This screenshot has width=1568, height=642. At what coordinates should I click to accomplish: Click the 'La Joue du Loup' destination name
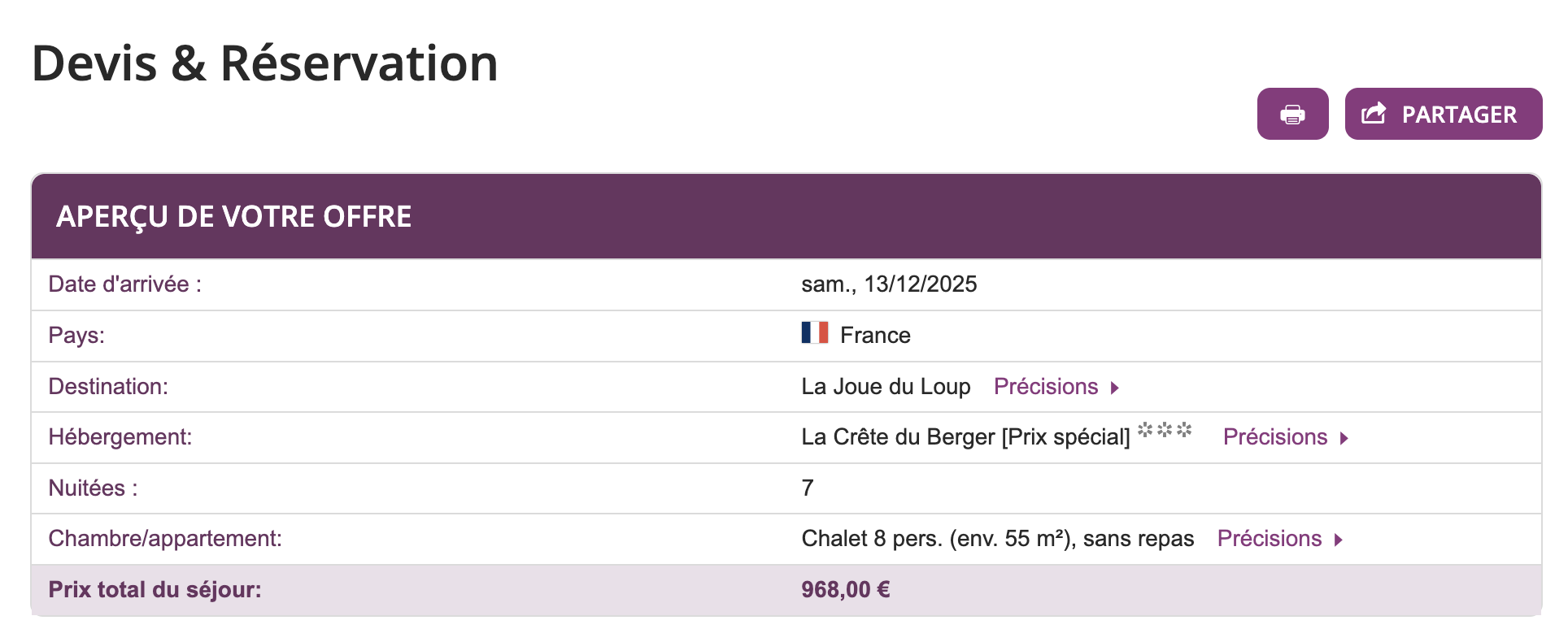click(886, 387)
